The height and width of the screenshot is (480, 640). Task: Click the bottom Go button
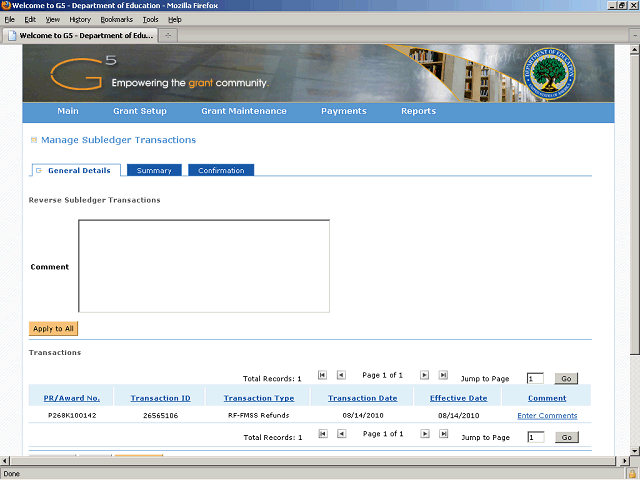click(x=567, y=437)
